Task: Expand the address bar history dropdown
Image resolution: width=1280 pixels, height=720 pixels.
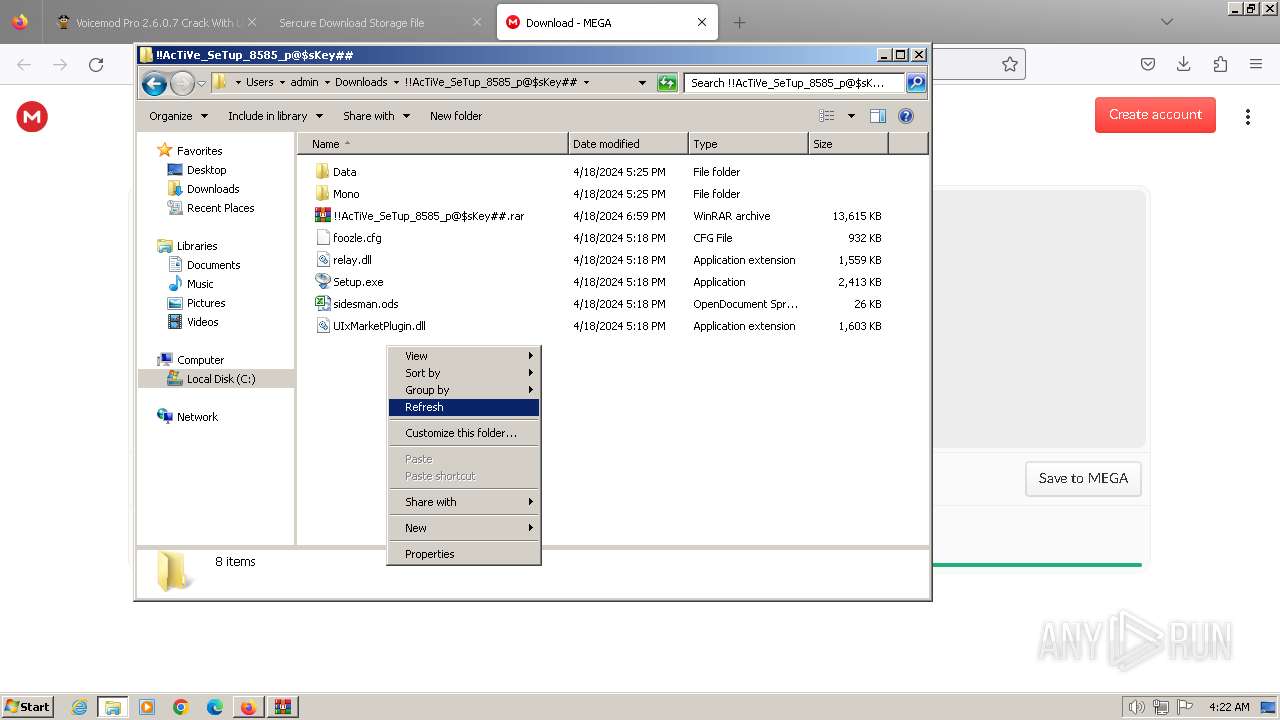Action: pos(642,83)
